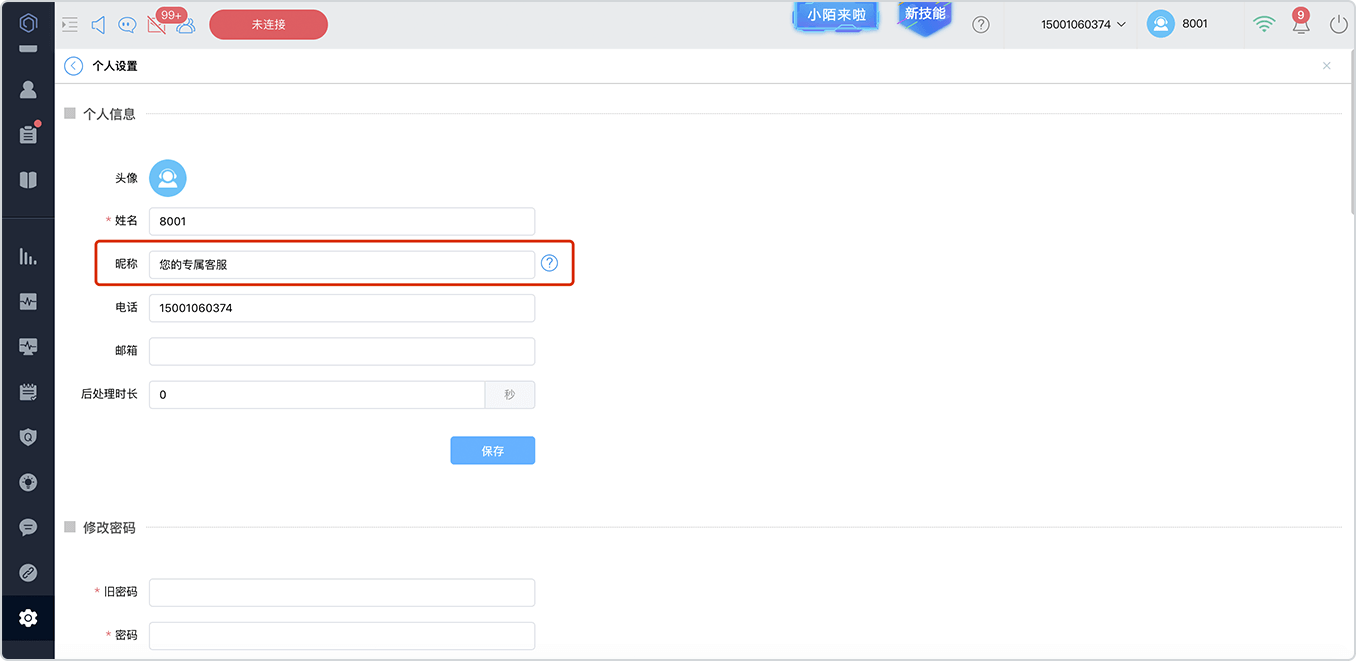Open the settings gear in sidebar
The width and height of the screenshot is (1356, 661).
click(28, 618)
